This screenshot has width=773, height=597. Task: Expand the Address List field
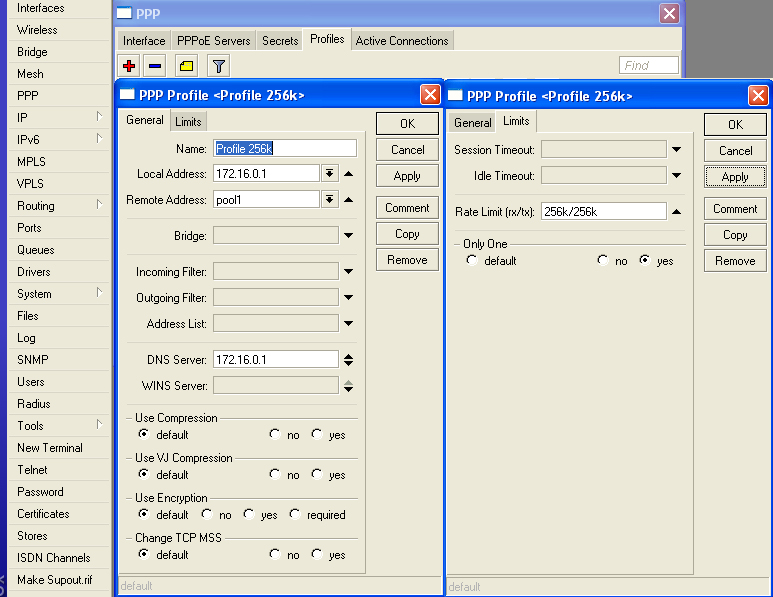[x=349, y=324]
